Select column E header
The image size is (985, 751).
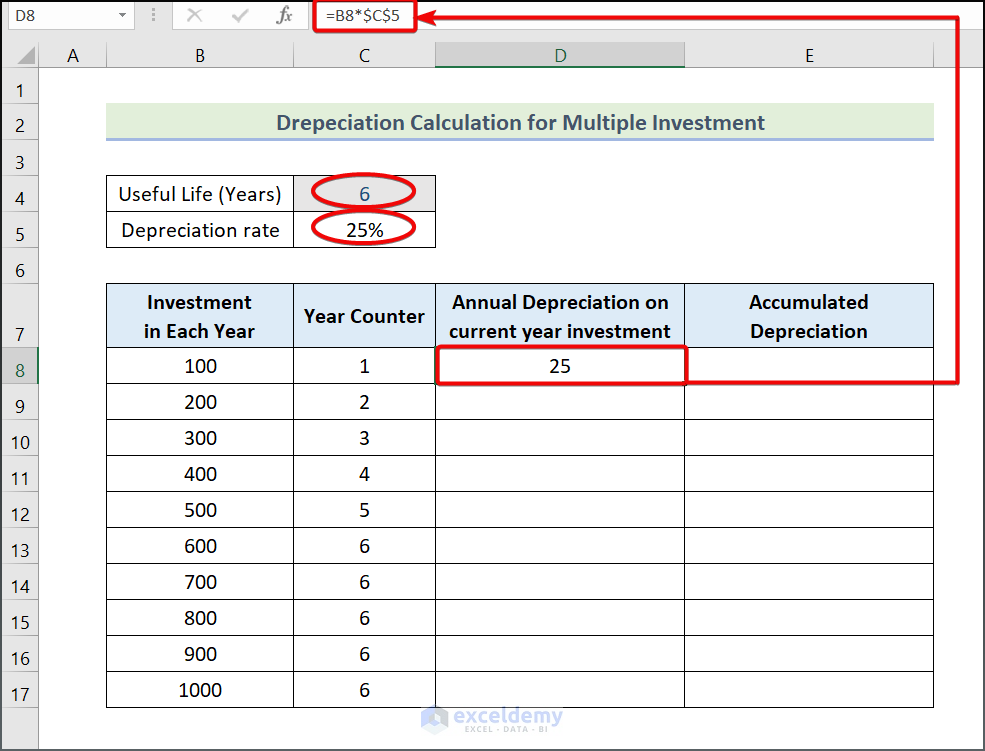click(x=809, y=56)
